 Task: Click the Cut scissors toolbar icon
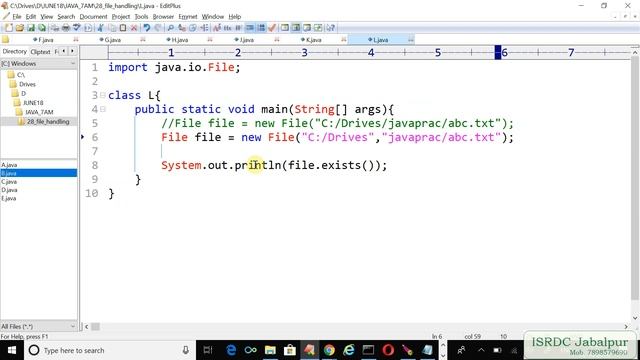[100, 28]
